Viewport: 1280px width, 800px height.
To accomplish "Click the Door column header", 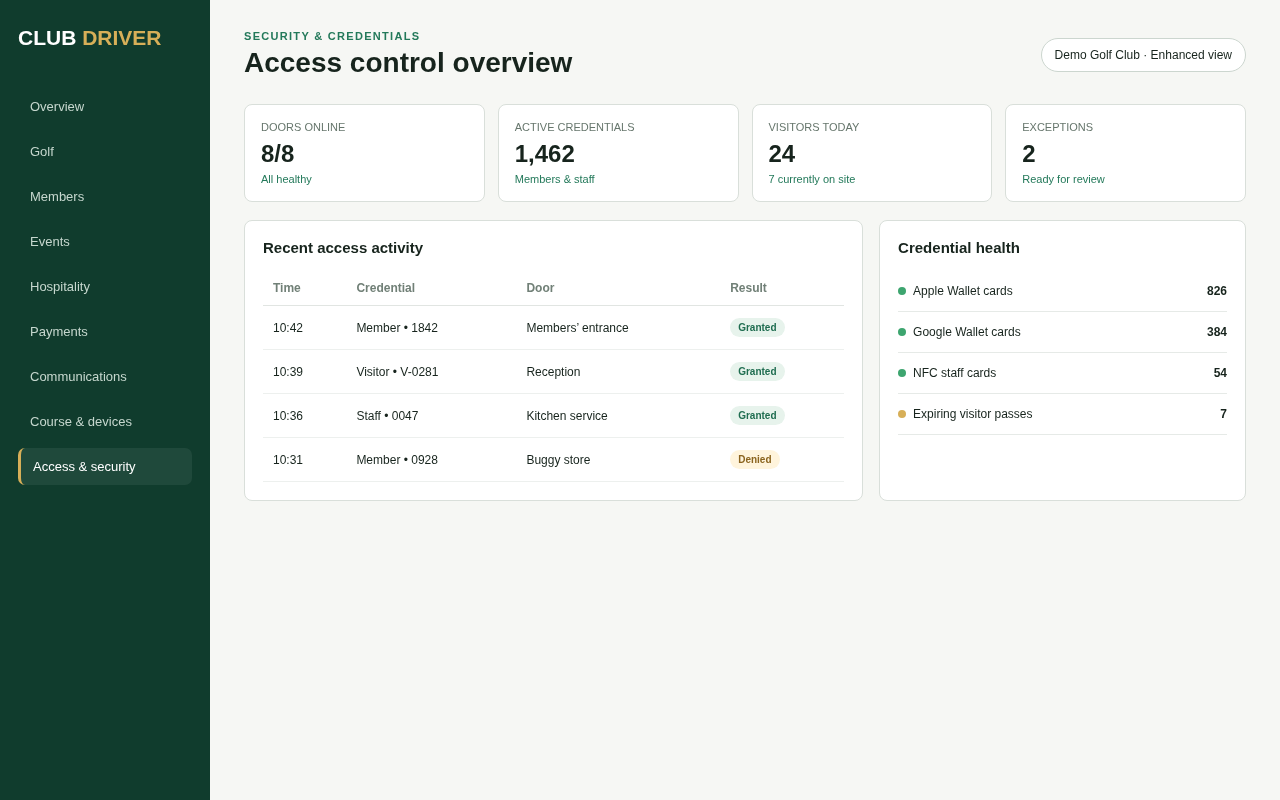I will point(540,288).
